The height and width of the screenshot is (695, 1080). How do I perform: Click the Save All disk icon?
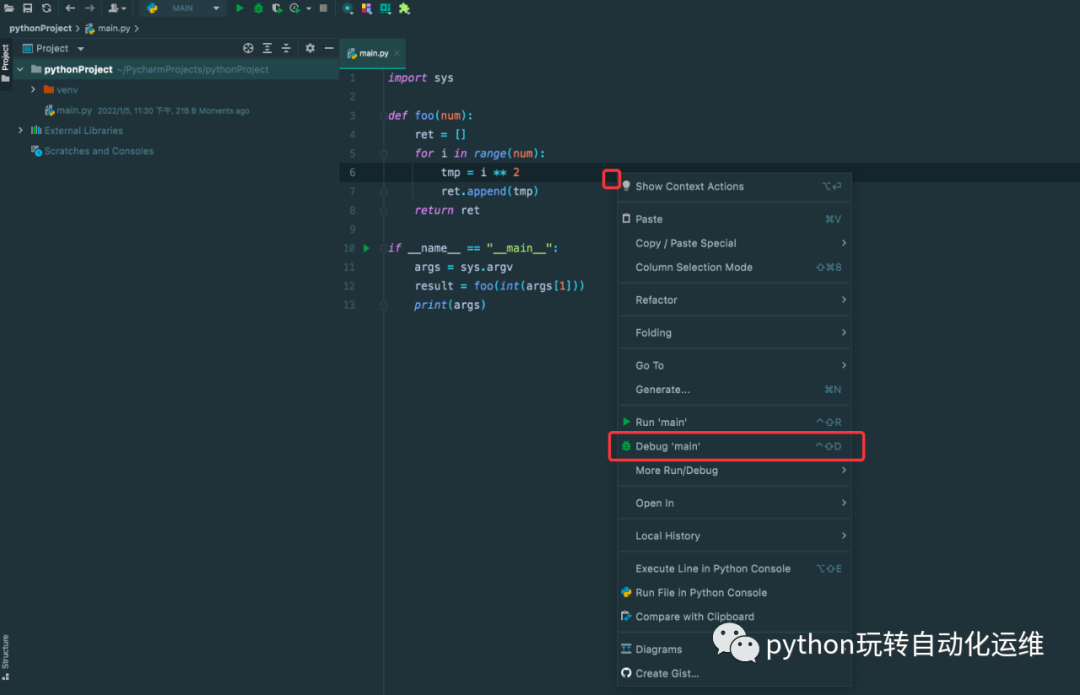tap(28, 8)
